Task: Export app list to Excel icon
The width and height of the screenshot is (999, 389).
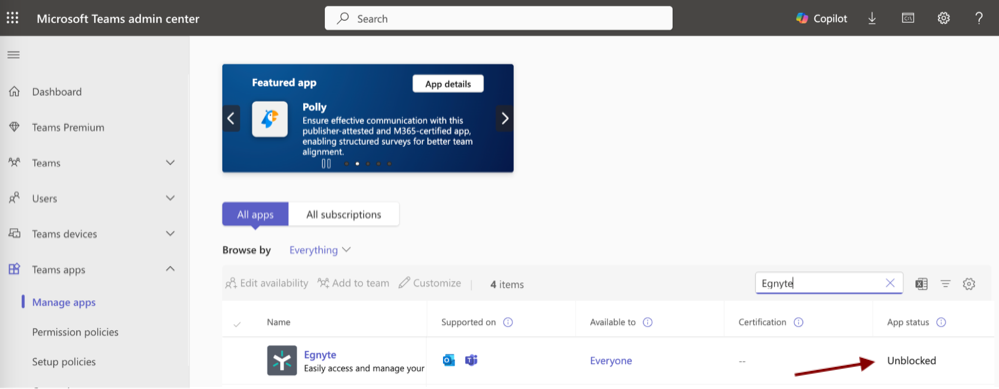Action: pos(921,284)
